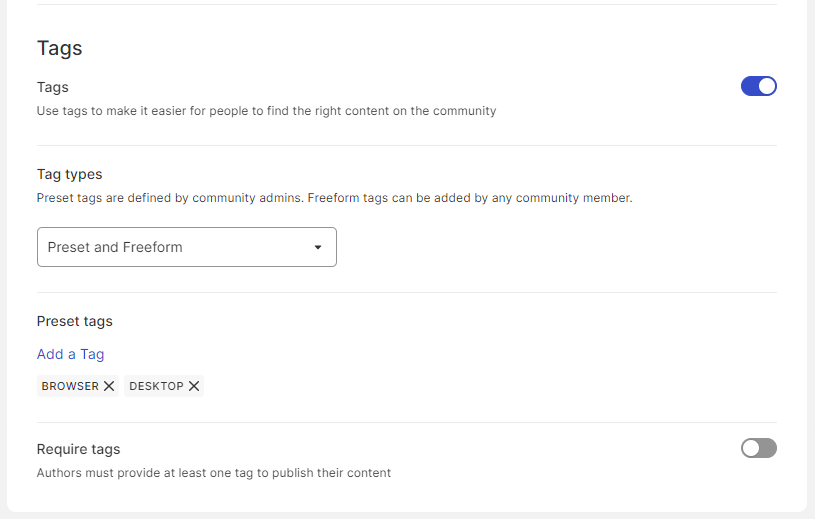This screenshot has width=815, height=519.
Task: Click the "Use tags to make it easier" description
Action: point(266,111)
